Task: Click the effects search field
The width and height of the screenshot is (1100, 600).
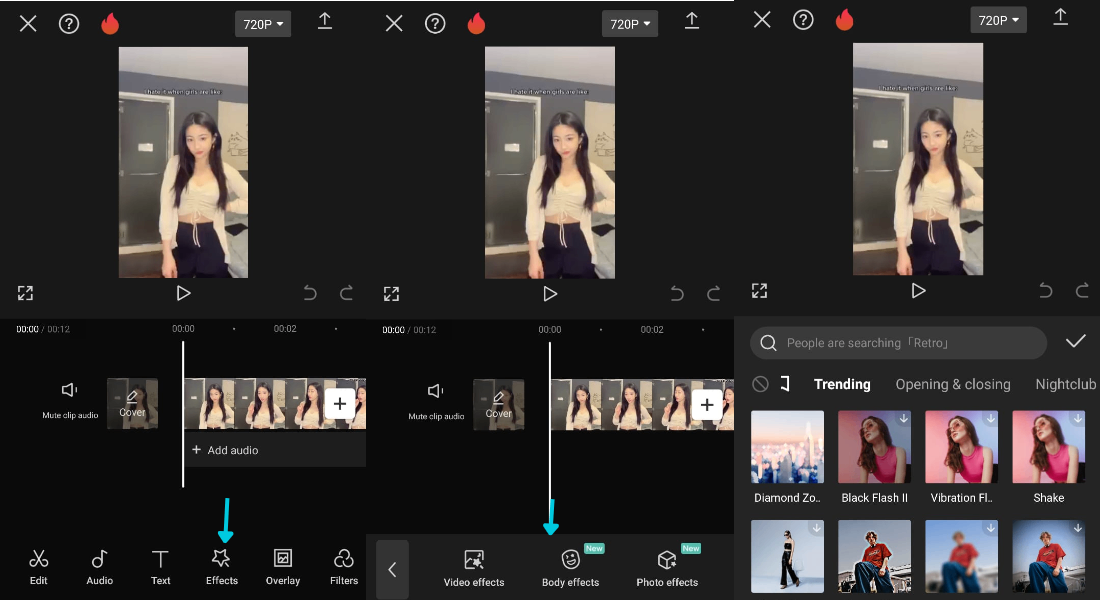Action: click(x=899, y=342)
